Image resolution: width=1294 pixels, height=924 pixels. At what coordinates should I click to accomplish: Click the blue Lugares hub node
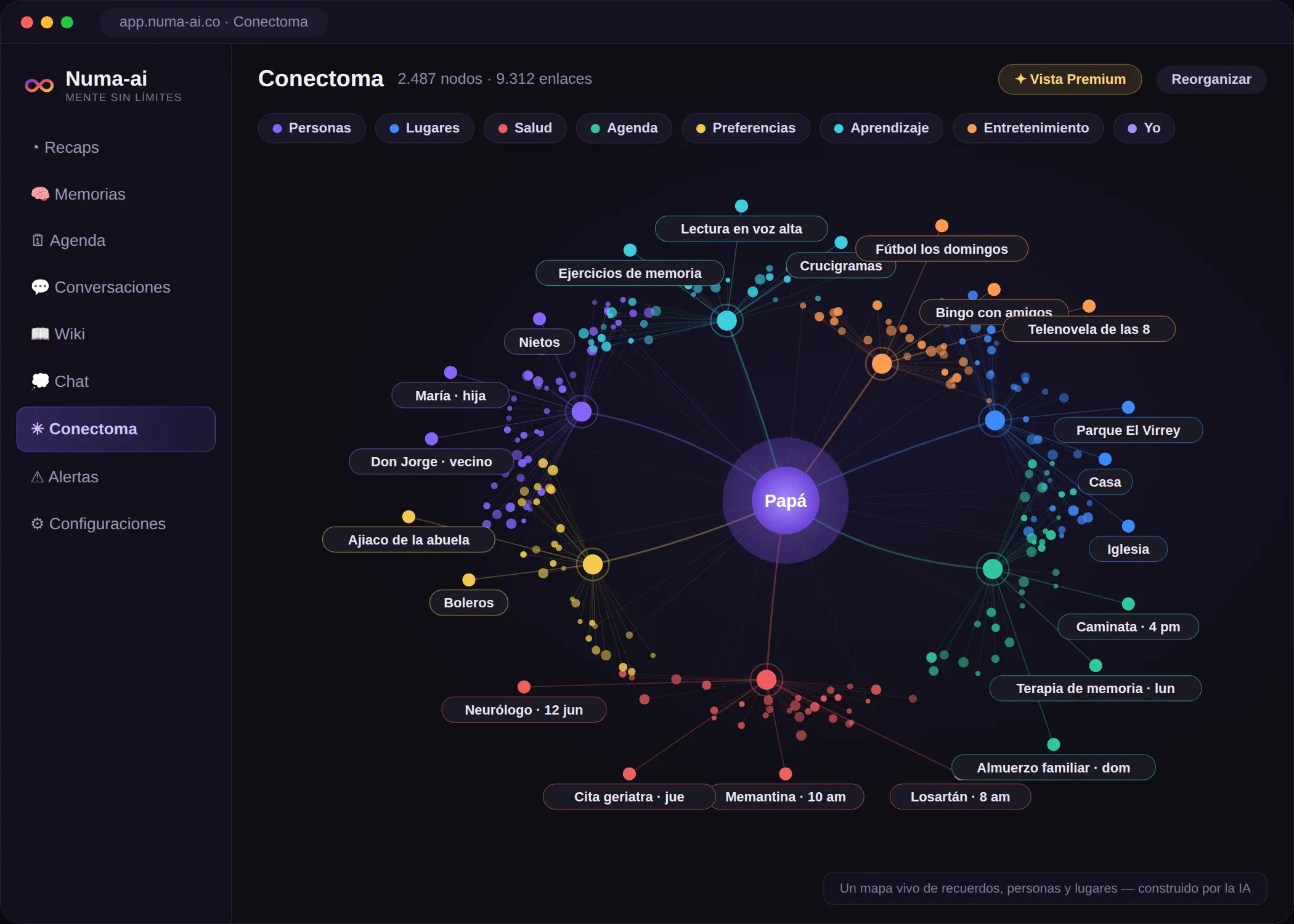(995, 421)
